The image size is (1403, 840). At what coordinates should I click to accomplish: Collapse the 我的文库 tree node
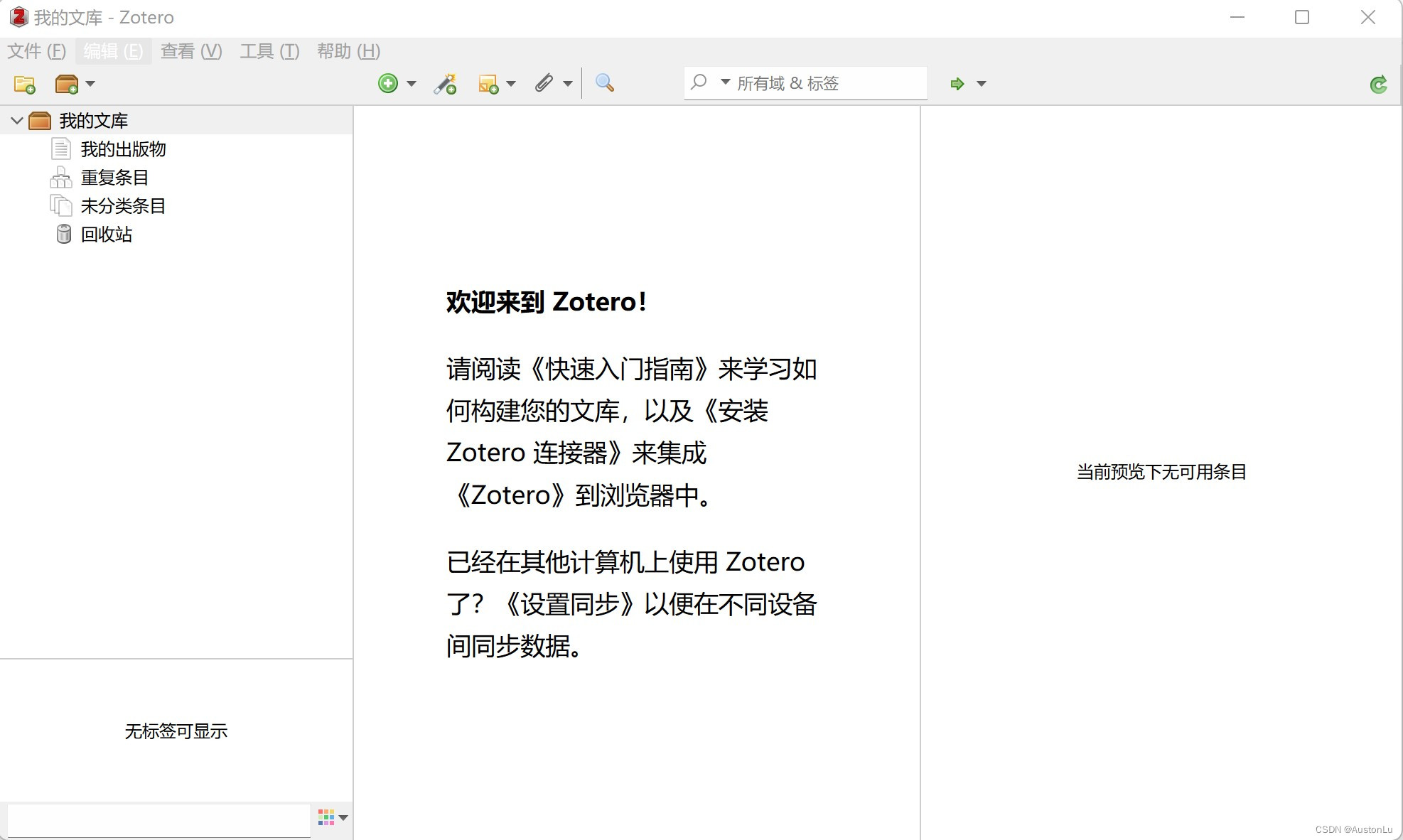pos(17,121)
